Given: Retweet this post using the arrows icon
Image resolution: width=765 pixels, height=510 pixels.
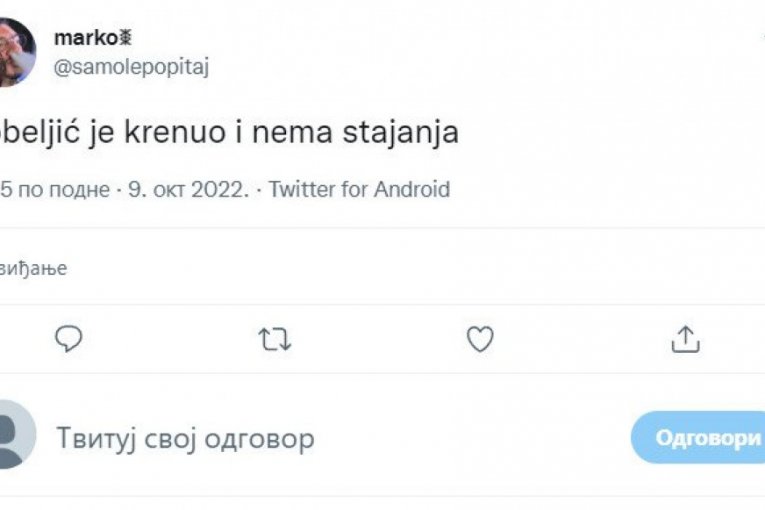Looking at the screenshot, I should tap(274, 340).
